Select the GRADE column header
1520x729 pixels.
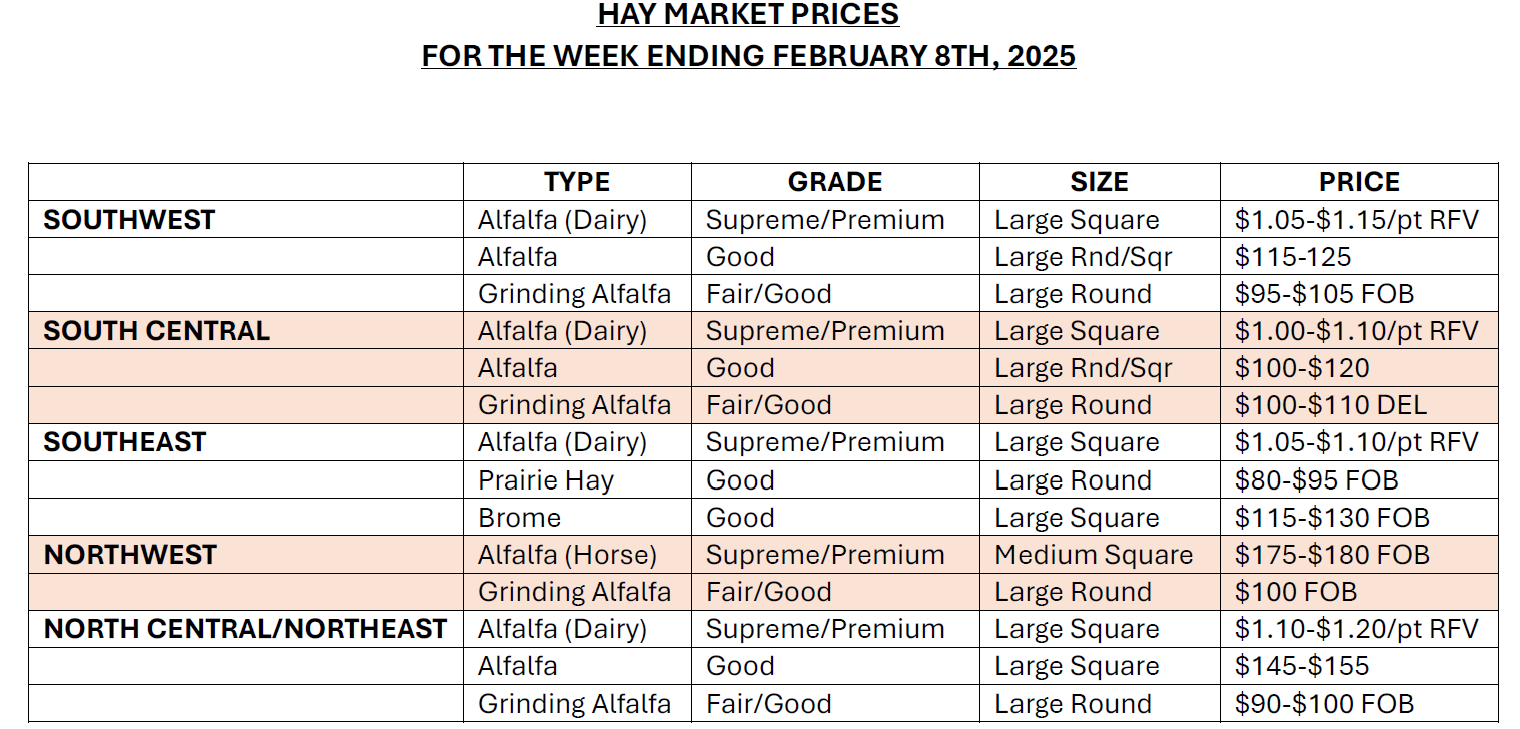(835, 182)
